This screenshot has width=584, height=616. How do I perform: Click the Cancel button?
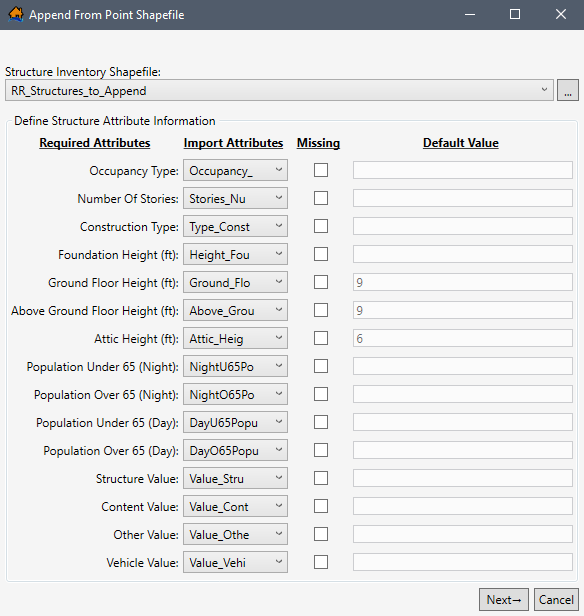[x=556, y=600]
